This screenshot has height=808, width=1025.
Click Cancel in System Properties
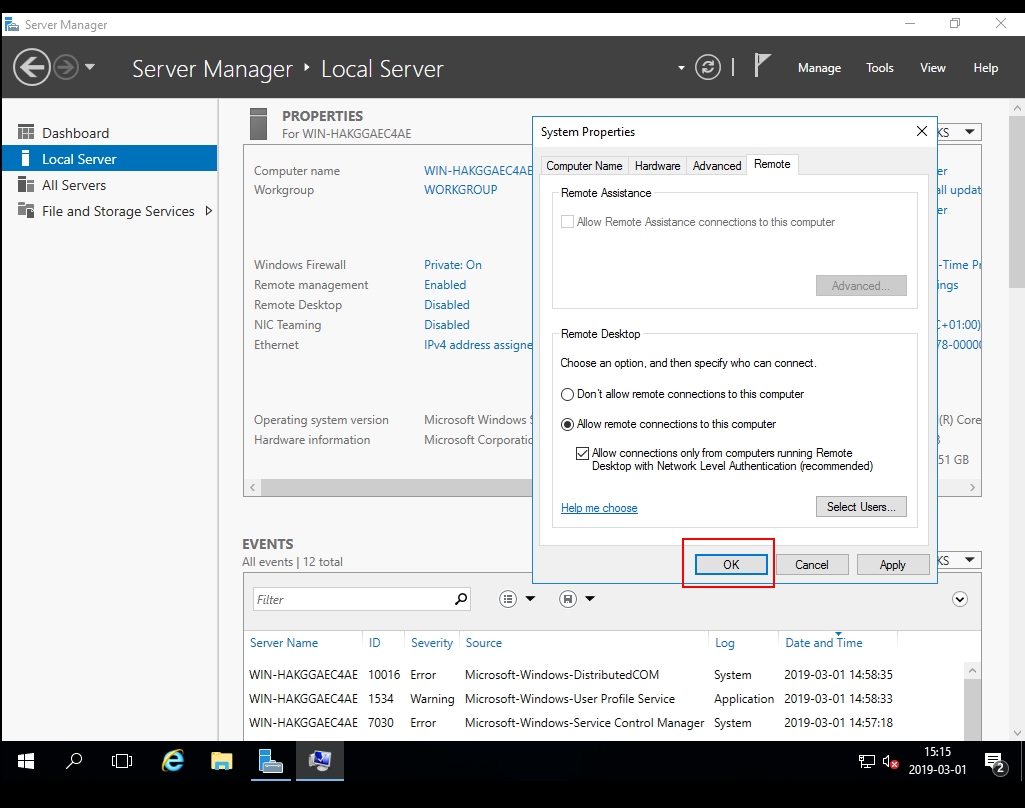tap(811, 564)
